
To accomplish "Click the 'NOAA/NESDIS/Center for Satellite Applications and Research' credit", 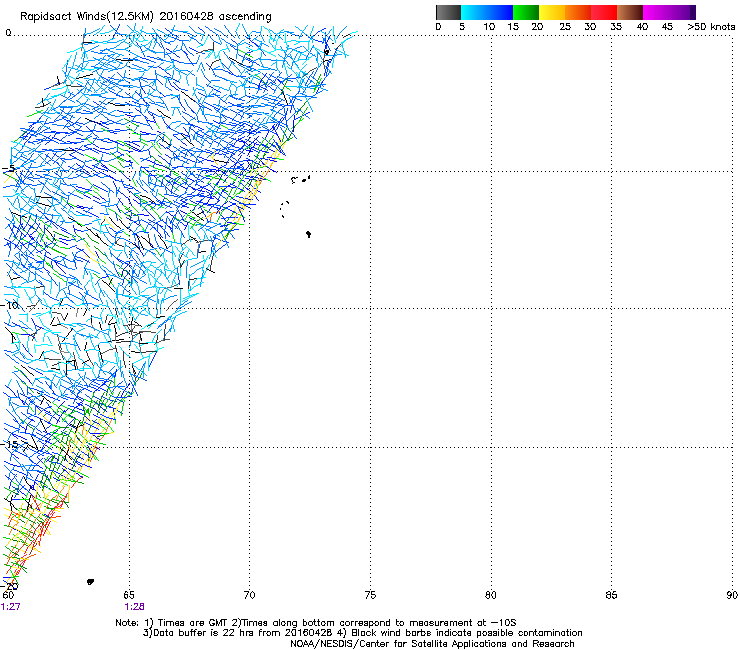I will pos(432,644).
